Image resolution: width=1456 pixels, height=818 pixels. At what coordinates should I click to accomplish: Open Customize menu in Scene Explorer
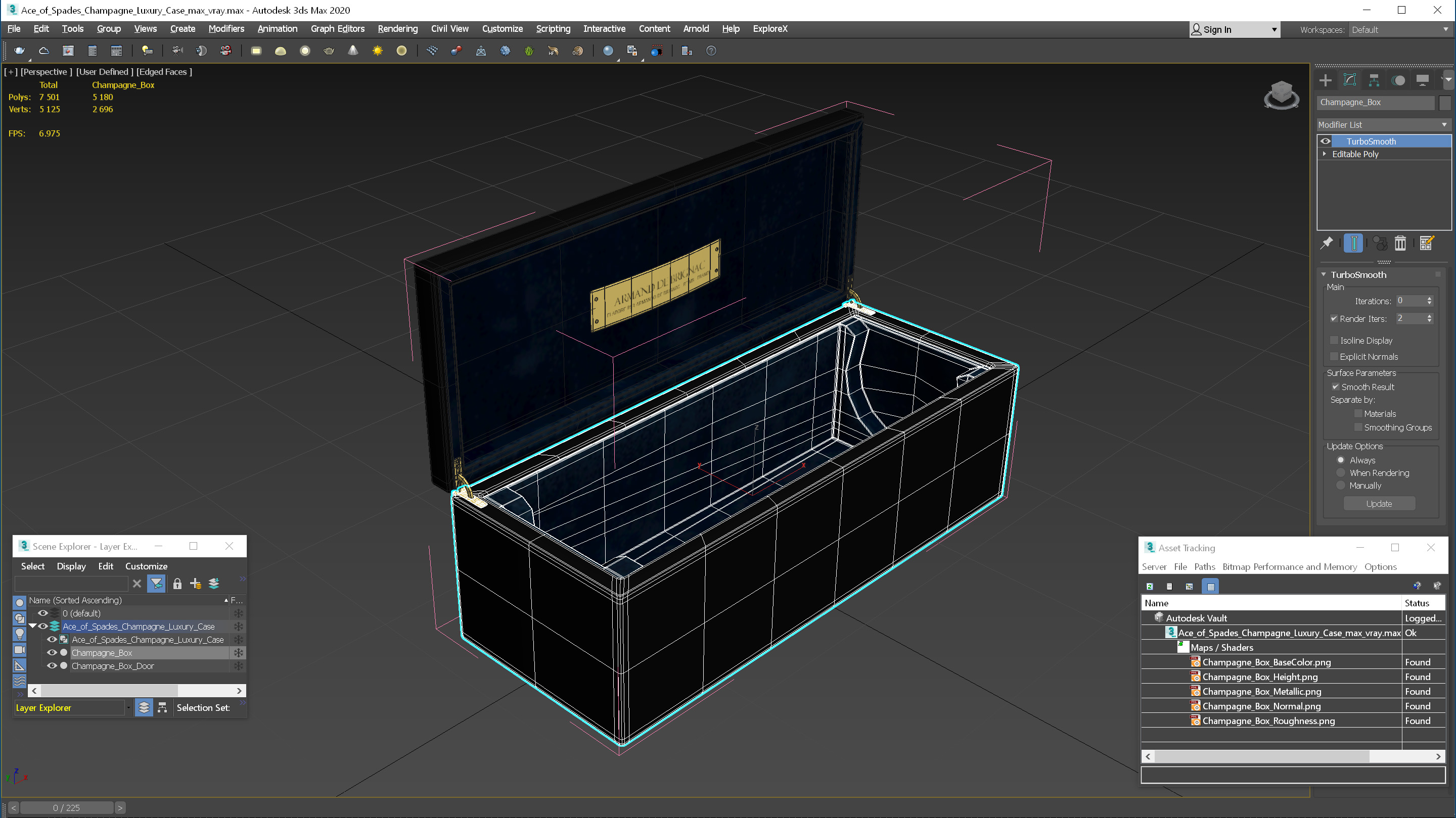pyautogui.click(x=146, y=566)
